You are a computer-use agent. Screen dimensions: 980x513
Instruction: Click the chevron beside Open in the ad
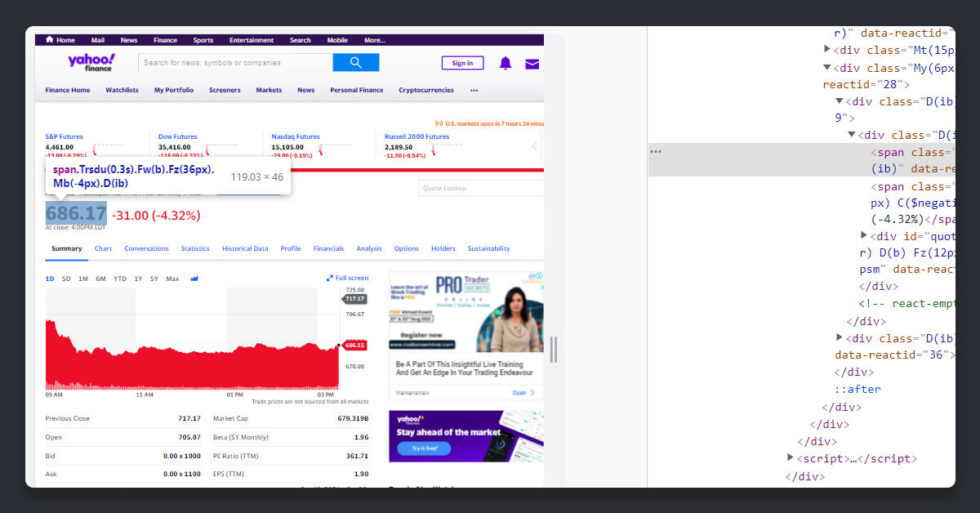coord(532,393)
